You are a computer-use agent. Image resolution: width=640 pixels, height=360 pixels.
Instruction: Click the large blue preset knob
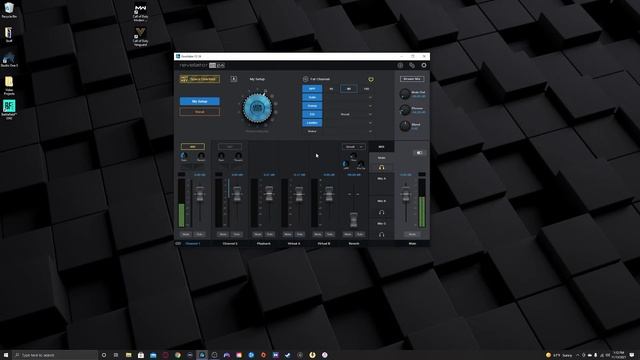257,108
